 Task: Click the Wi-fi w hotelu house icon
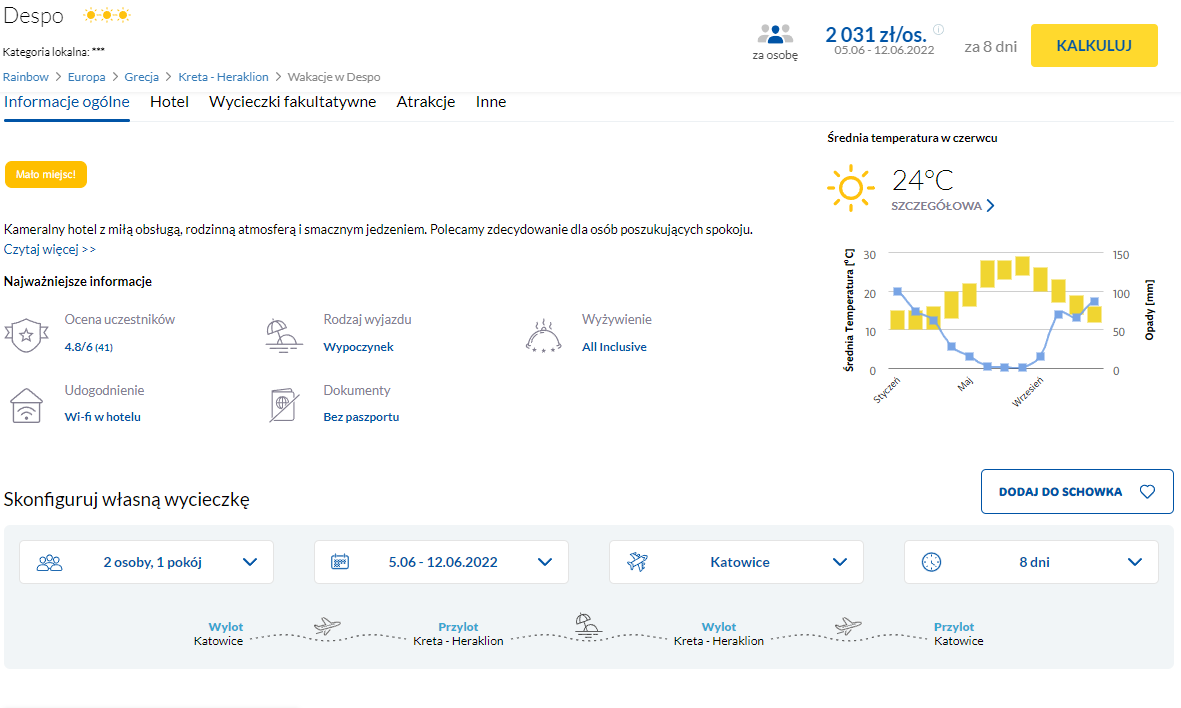[x=26, y=405]
